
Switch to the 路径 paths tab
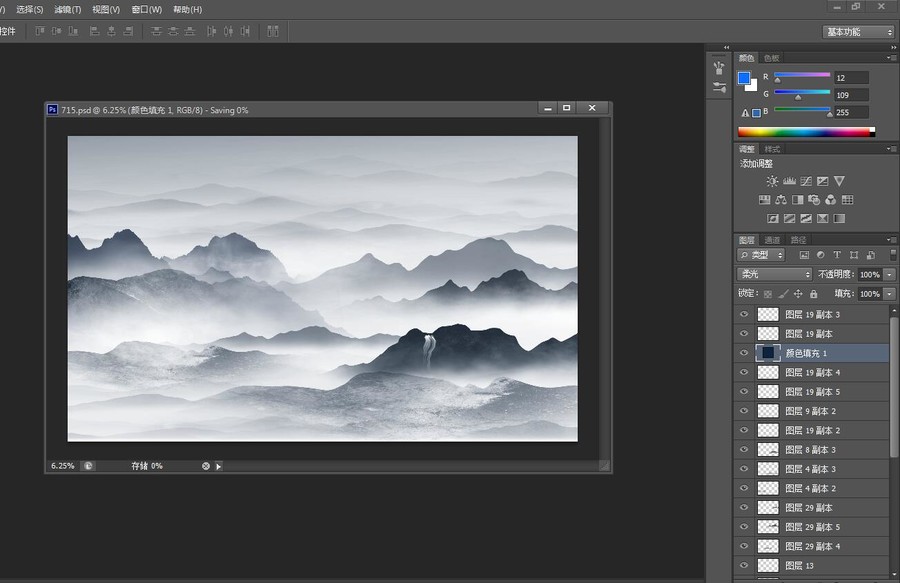(798, 240)
